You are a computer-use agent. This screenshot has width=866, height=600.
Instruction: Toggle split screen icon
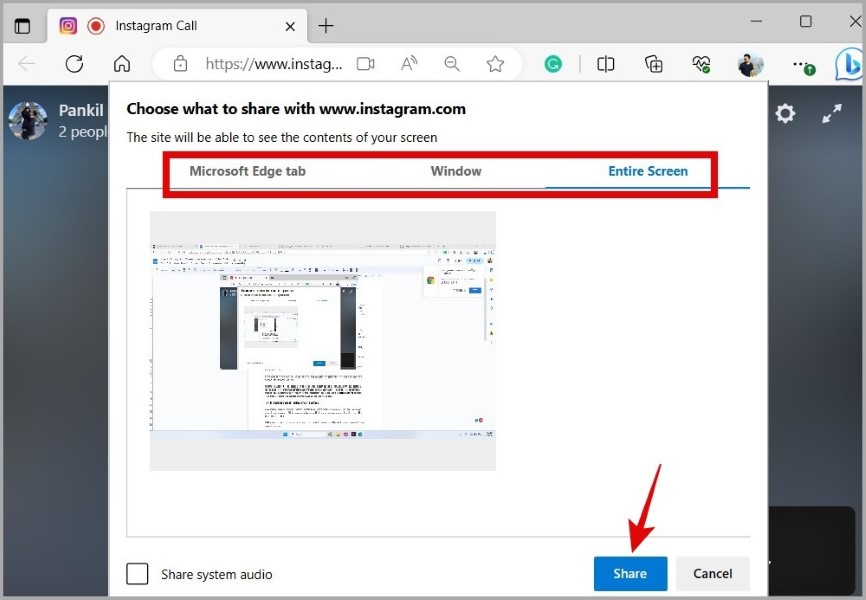[x=605, y=64]
